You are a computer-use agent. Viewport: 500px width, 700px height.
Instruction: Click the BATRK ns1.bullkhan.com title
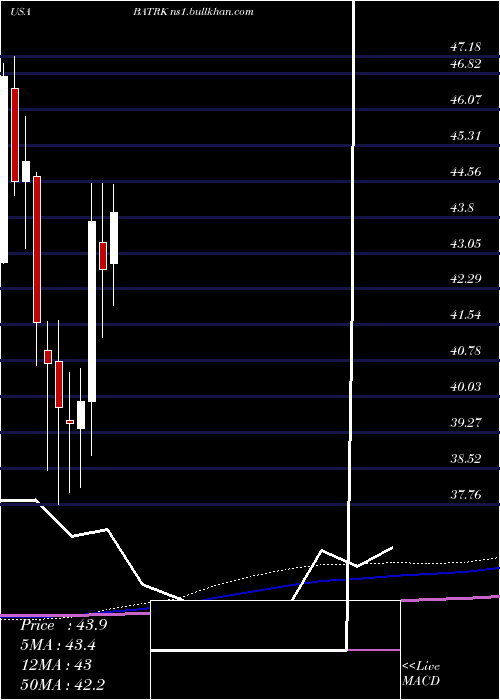pyautogui.click(x=193, y=12)
